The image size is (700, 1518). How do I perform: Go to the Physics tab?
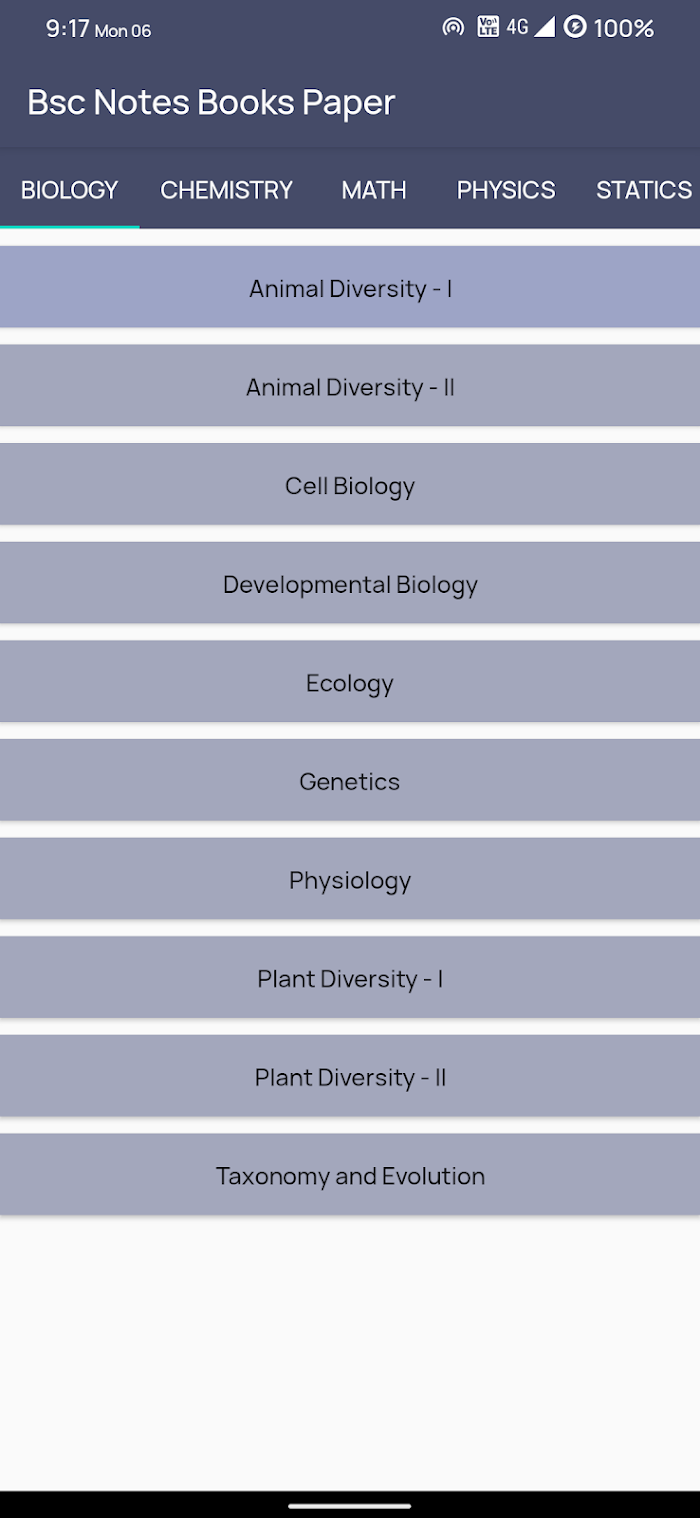[506, 190]
